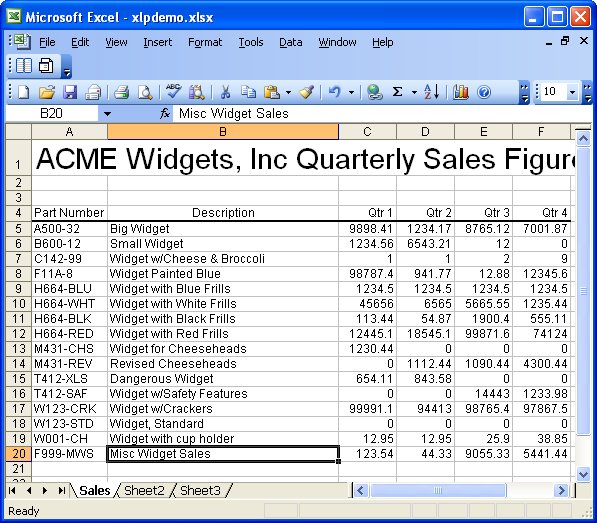Select column A header

69,132
